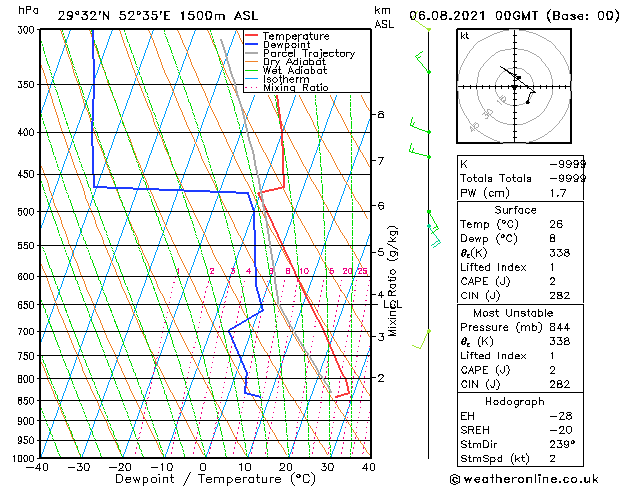Image resolution: width=629 pixels, height=486 pixels.
Task: Click the kt unit label in hodograph
Action: pyautogui.click(x=465, y=36)
